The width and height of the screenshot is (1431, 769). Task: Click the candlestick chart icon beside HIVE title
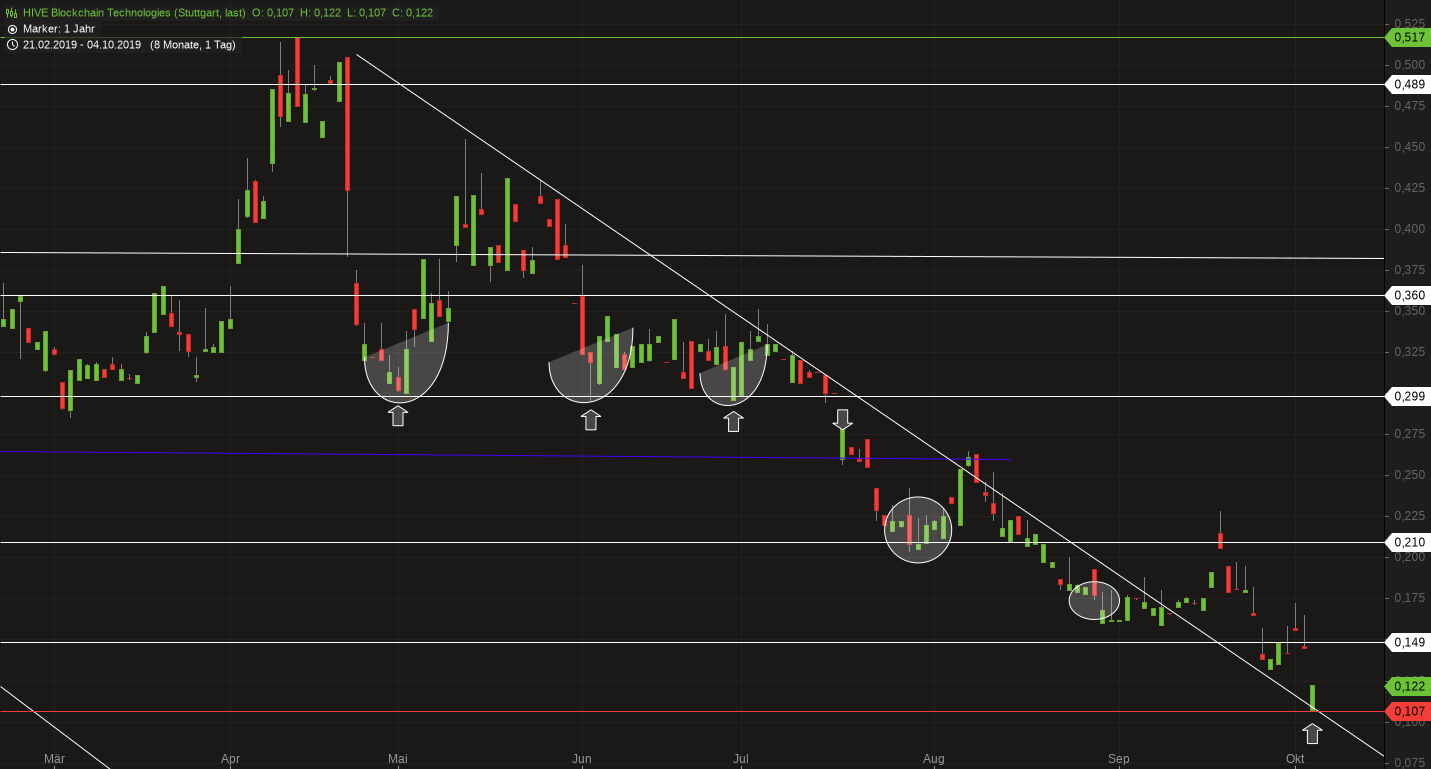click(x=12, y=13)
